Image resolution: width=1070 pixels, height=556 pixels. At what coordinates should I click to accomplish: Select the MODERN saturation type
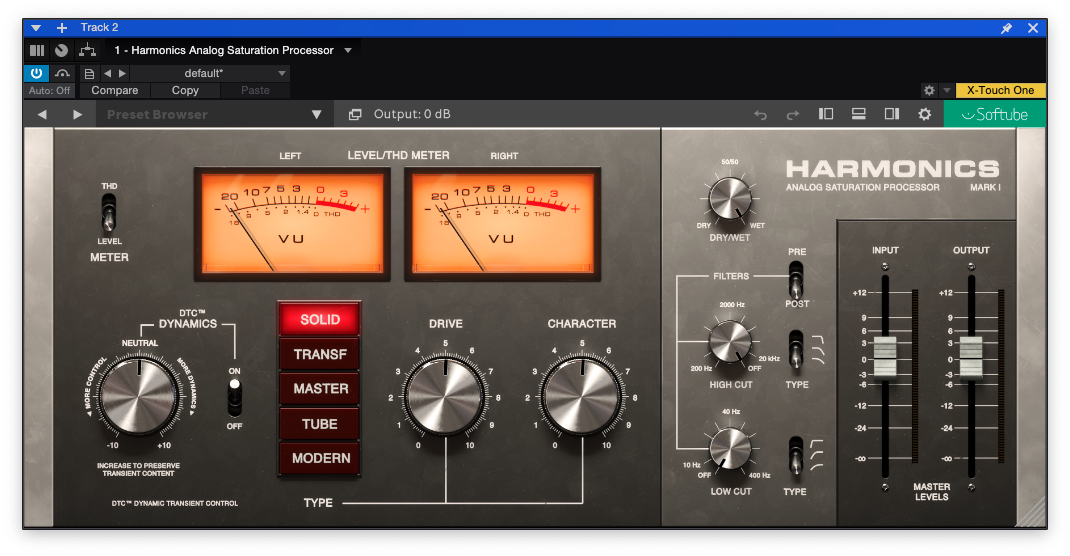click(319, 458)
